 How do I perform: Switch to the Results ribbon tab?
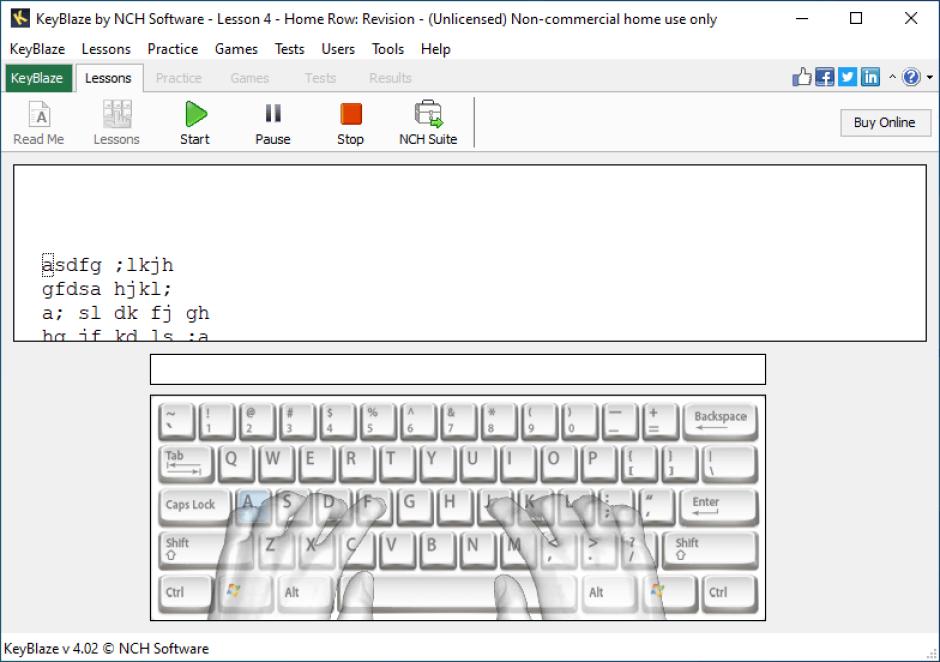click(390, 78)
